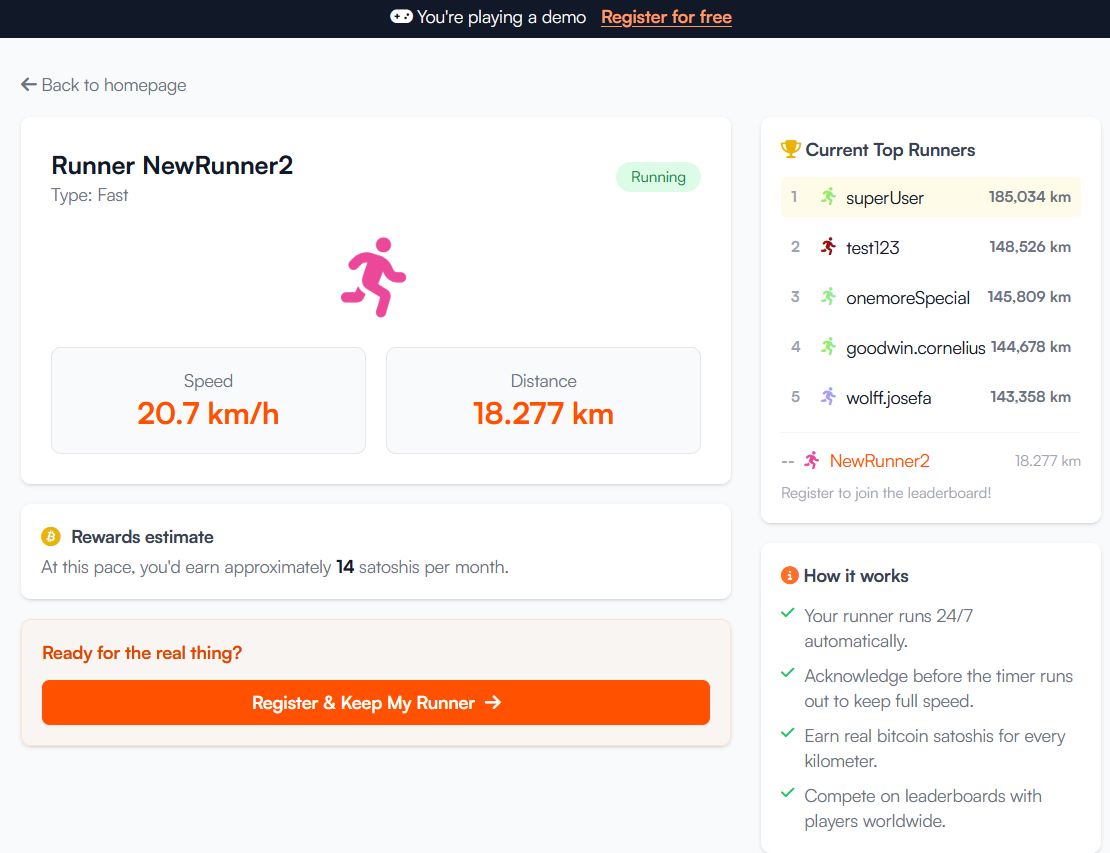This screenshot has height=853, width=1110.
Task: Go Back to homepage
Action: 104,85
